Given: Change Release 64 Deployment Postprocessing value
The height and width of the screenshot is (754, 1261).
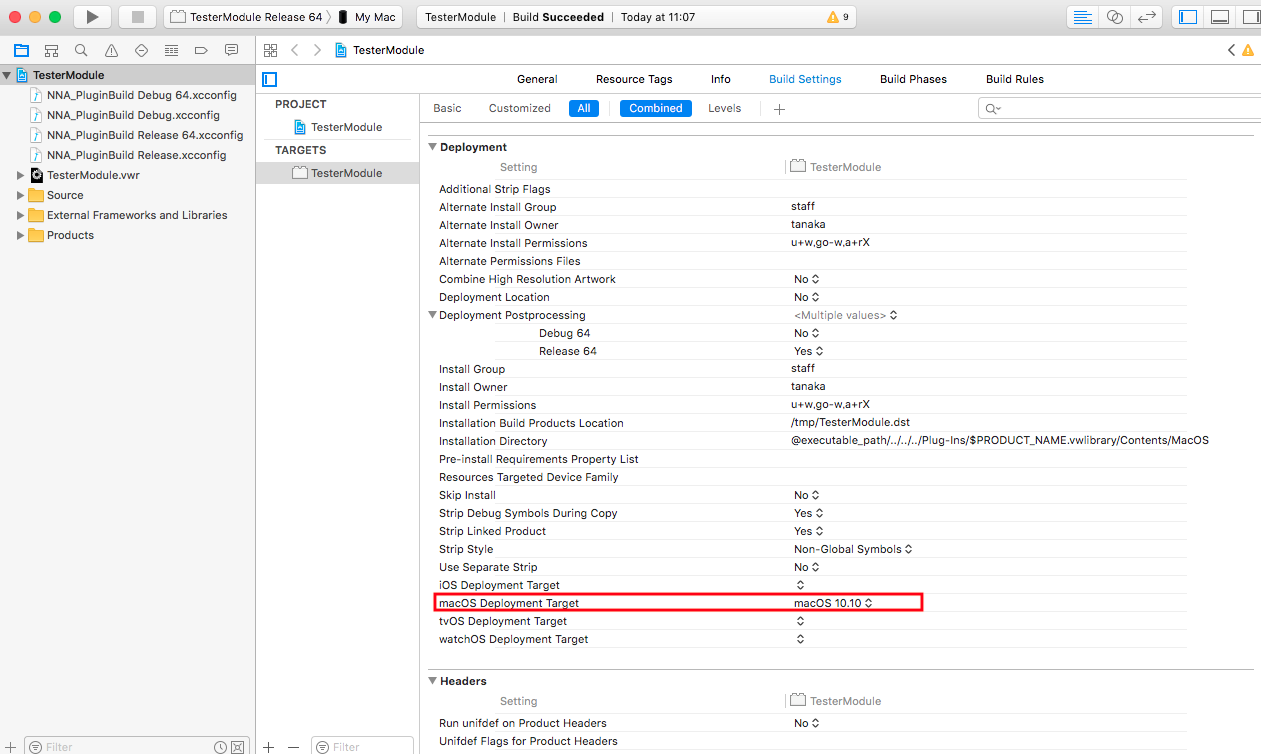Looking at the screenshot, I should pyautogui.click(x=809, y=351).
